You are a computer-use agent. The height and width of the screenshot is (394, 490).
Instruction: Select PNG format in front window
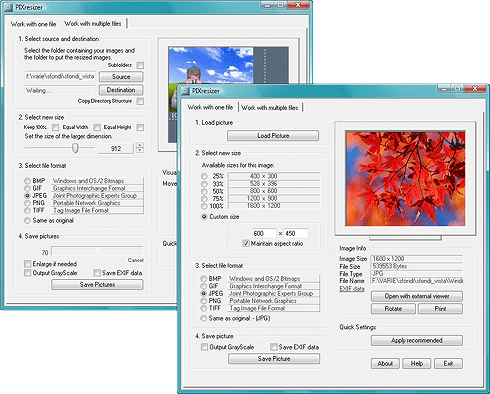[x=203, y=301]
